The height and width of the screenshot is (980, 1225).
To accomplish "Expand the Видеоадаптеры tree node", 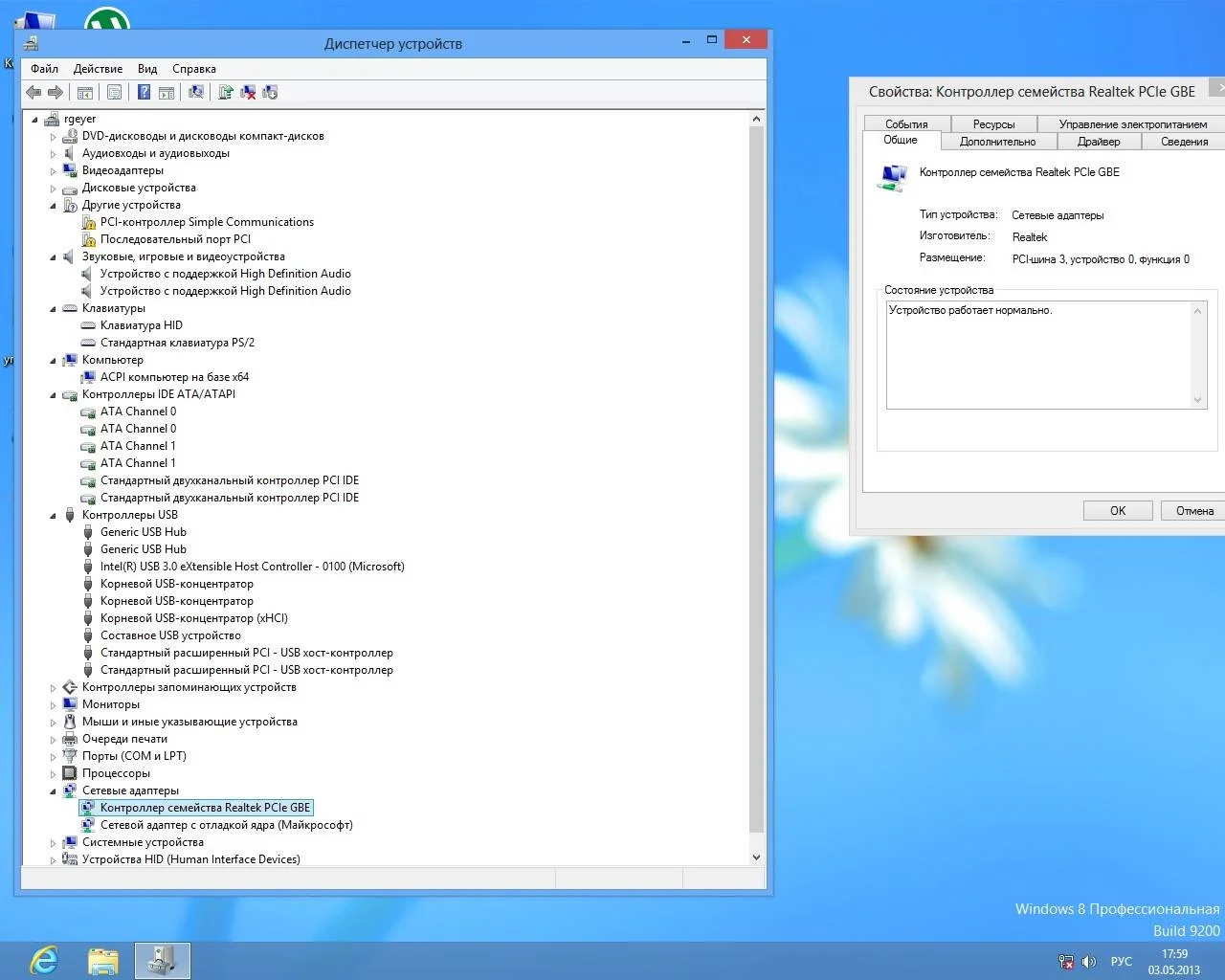I will click(54, 170).
